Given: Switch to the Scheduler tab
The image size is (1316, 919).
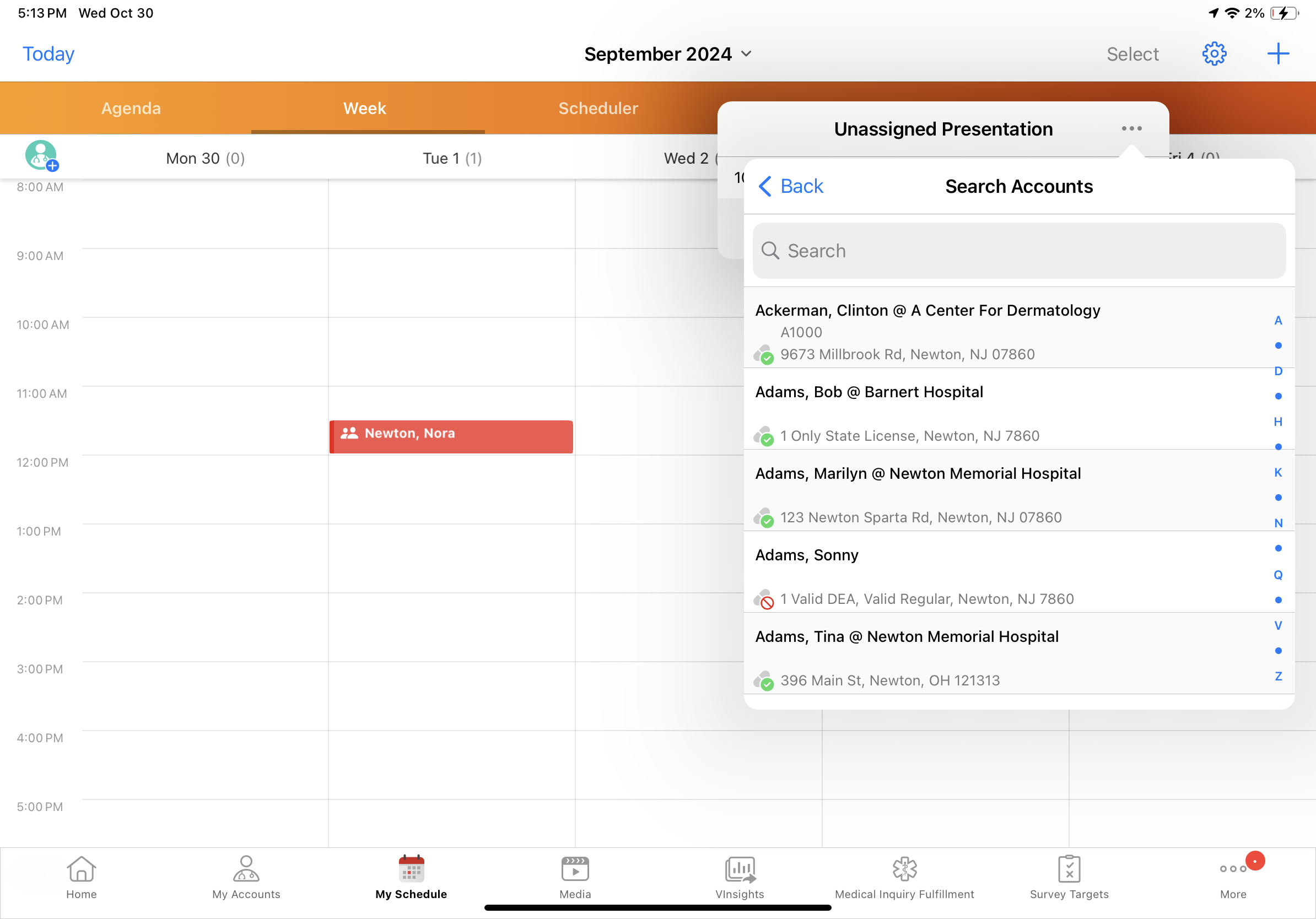Looking at the screenshot, I should click(598, 109).
